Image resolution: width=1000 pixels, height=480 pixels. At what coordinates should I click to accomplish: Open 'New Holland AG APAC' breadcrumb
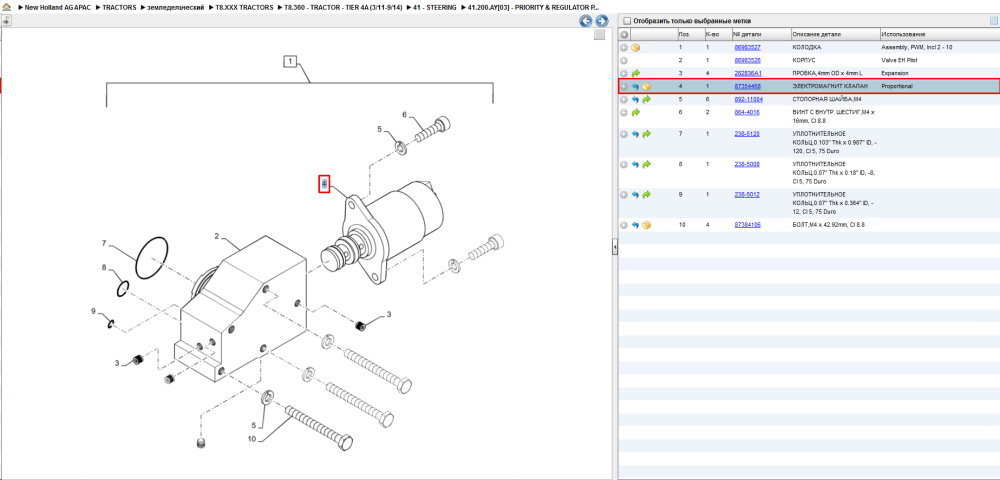(57, 7)
